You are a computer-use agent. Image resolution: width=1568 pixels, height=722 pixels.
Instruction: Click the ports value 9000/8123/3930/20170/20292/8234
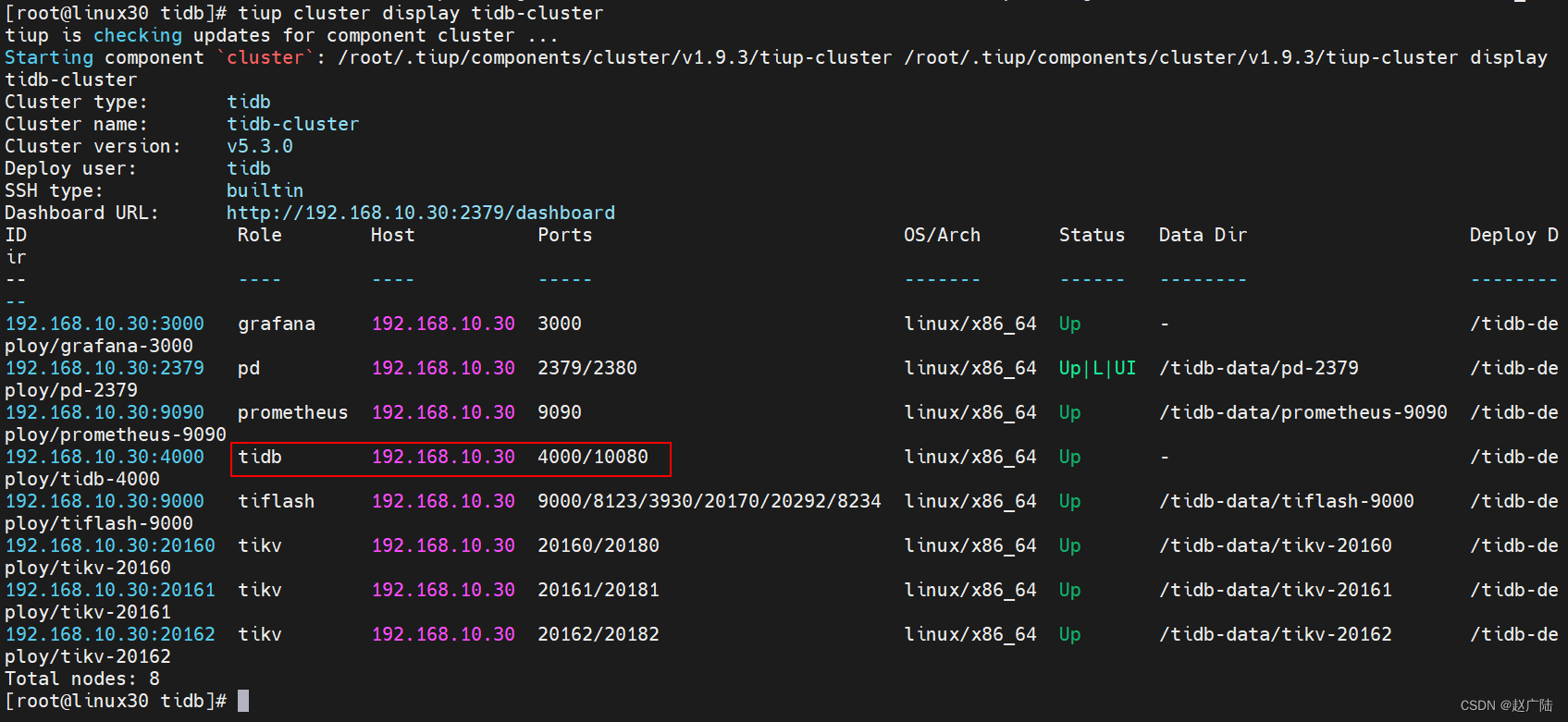[x=710, y=501]
